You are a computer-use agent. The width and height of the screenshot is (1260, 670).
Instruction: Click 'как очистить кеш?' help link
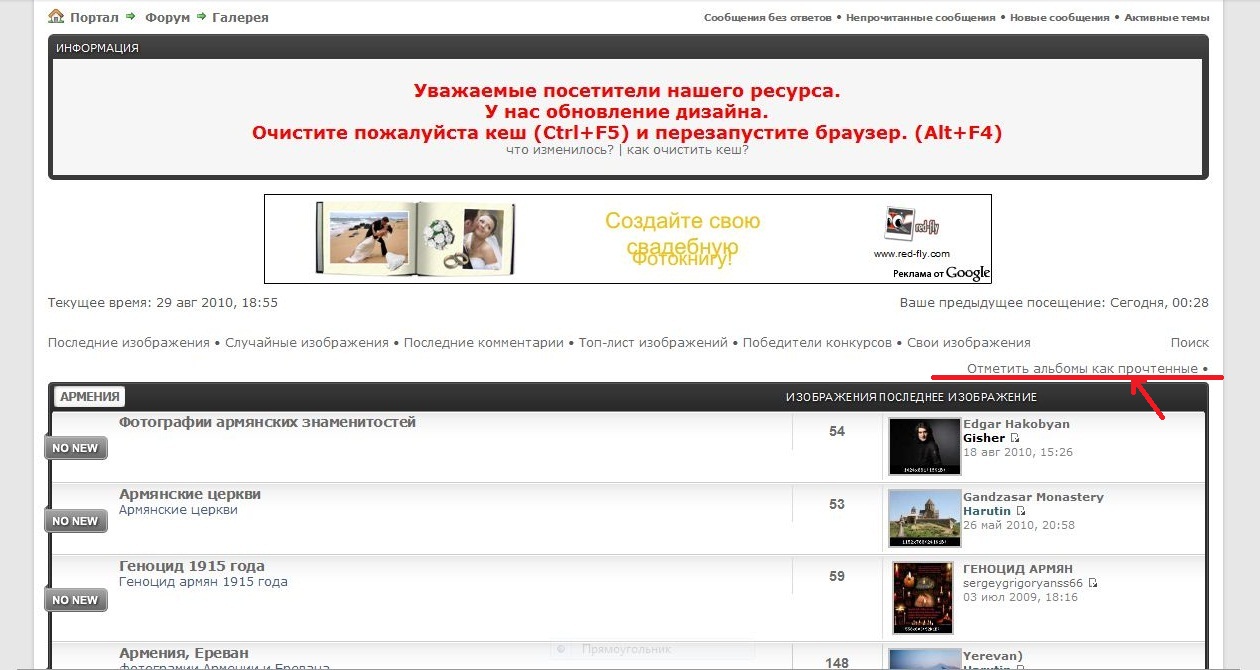tap(687, 150)
